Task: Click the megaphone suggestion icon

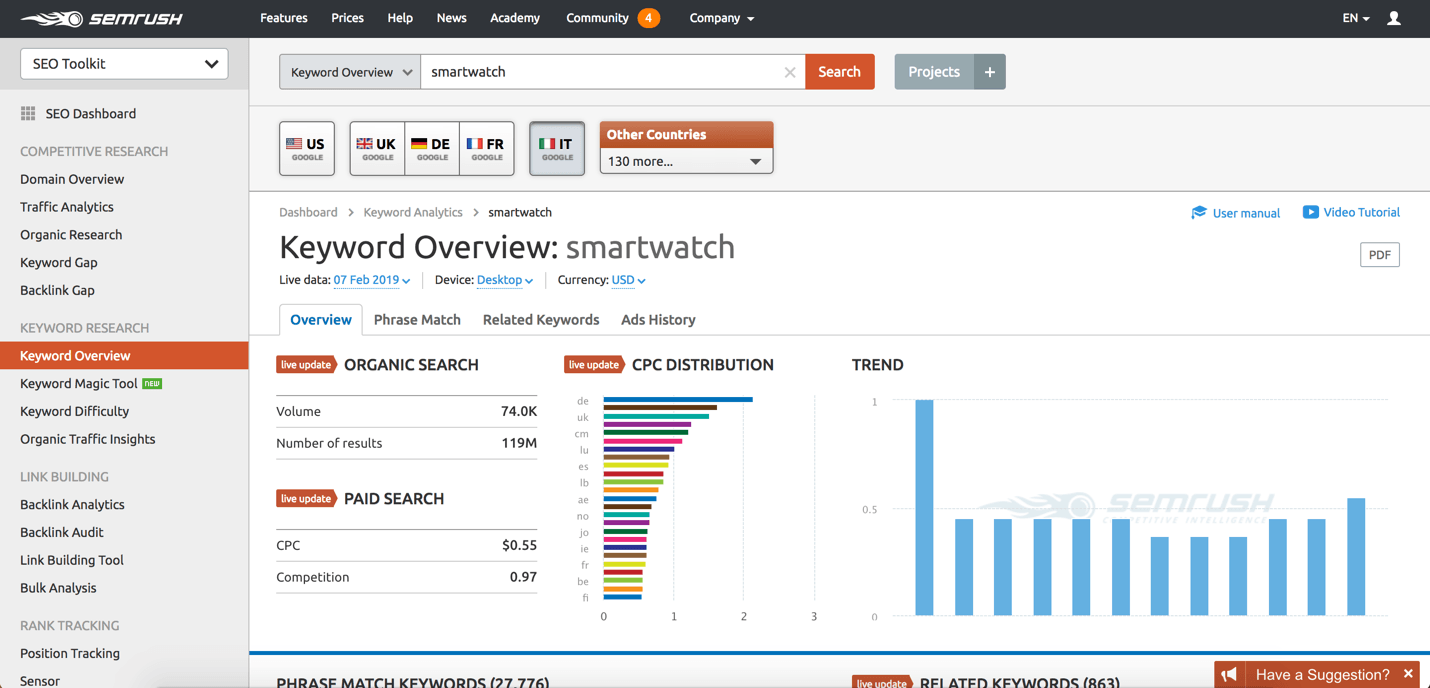Action: coord(1230,675)
